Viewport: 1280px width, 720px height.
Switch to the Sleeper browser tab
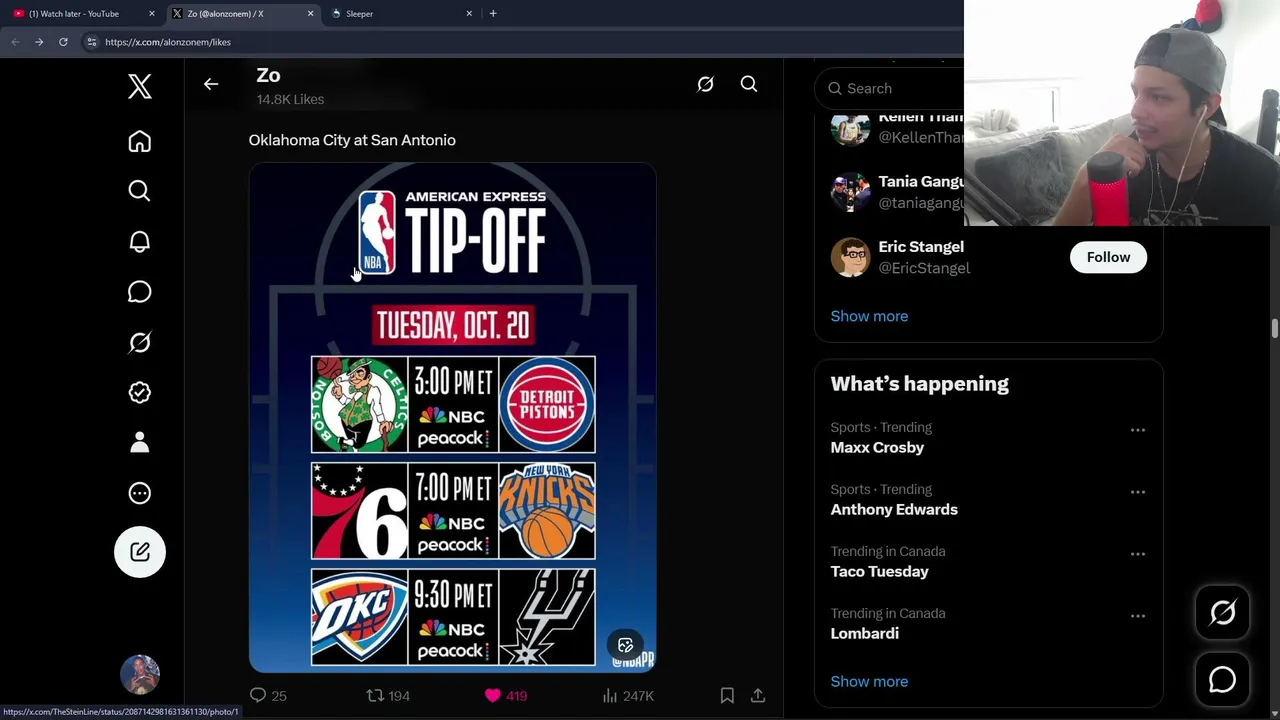point(400,14)
